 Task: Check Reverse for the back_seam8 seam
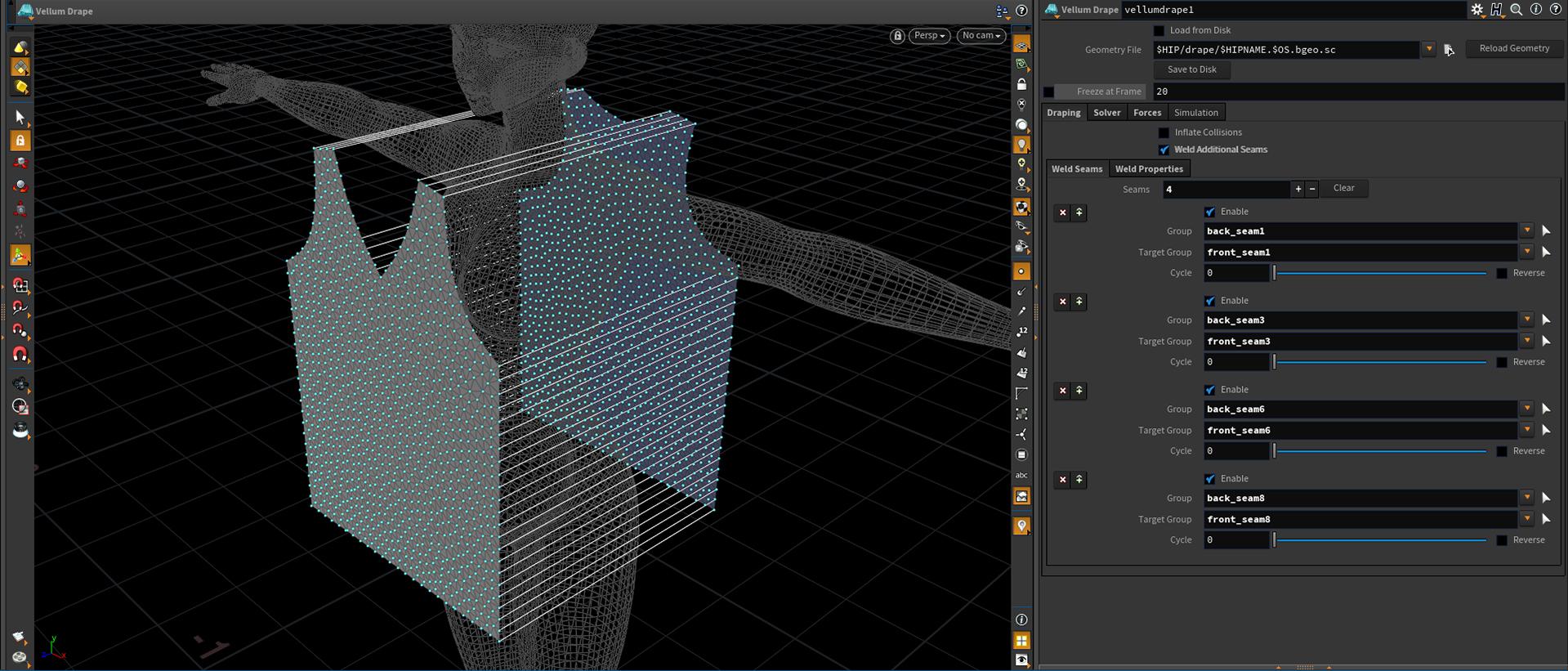coord(1502,540)
